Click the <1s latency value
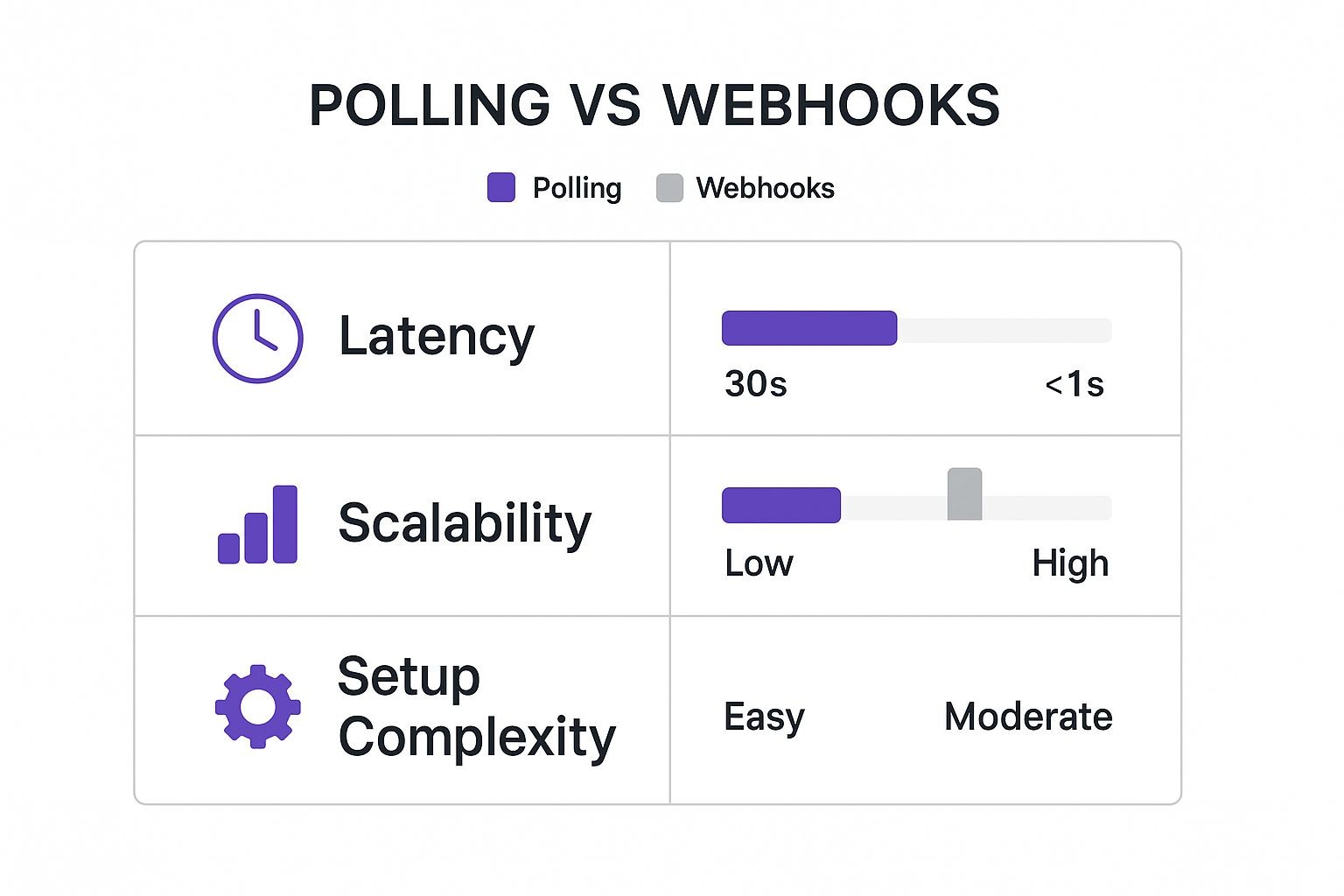This screenshot has height=896, width=1344. pyautogui.click(x=1074, y=384)
